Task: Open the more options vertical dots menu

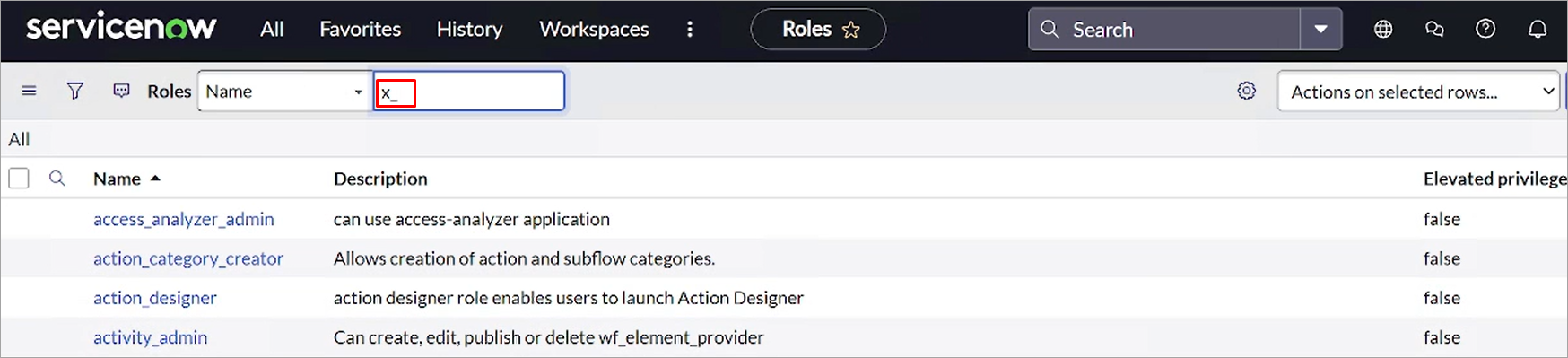Action: [690, 30]
